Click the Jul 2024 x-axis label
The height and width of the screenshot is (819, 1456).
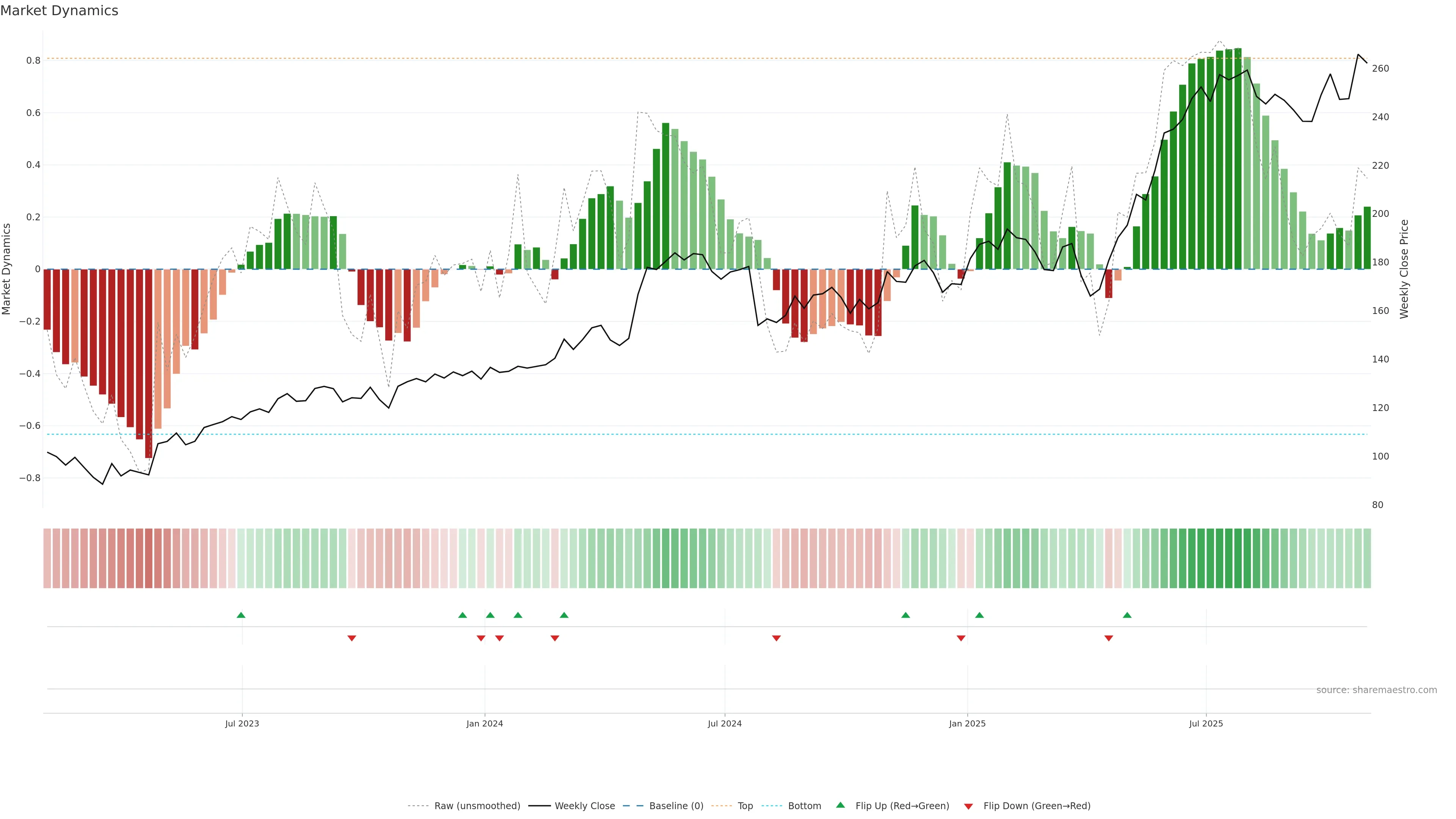pos(725,723)
